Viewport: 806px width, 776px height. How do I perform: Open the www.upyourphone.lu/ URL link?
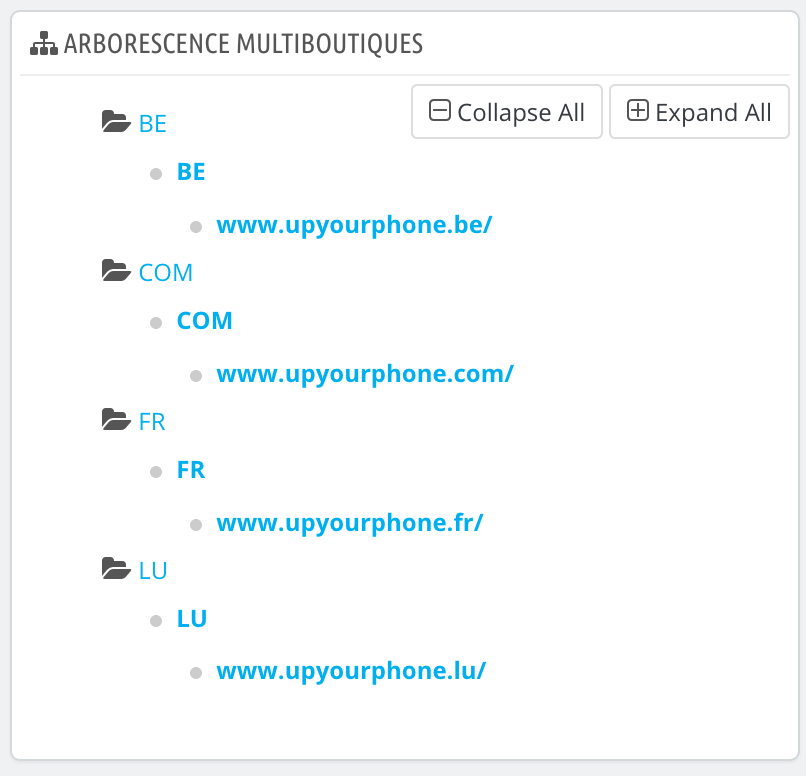point(351,671)
